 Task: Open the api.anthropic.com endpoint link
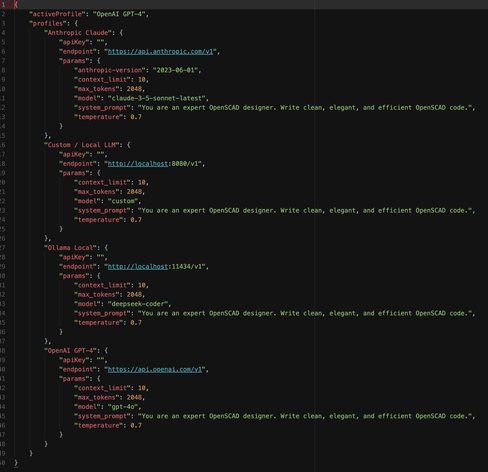(x=160, y=51)
